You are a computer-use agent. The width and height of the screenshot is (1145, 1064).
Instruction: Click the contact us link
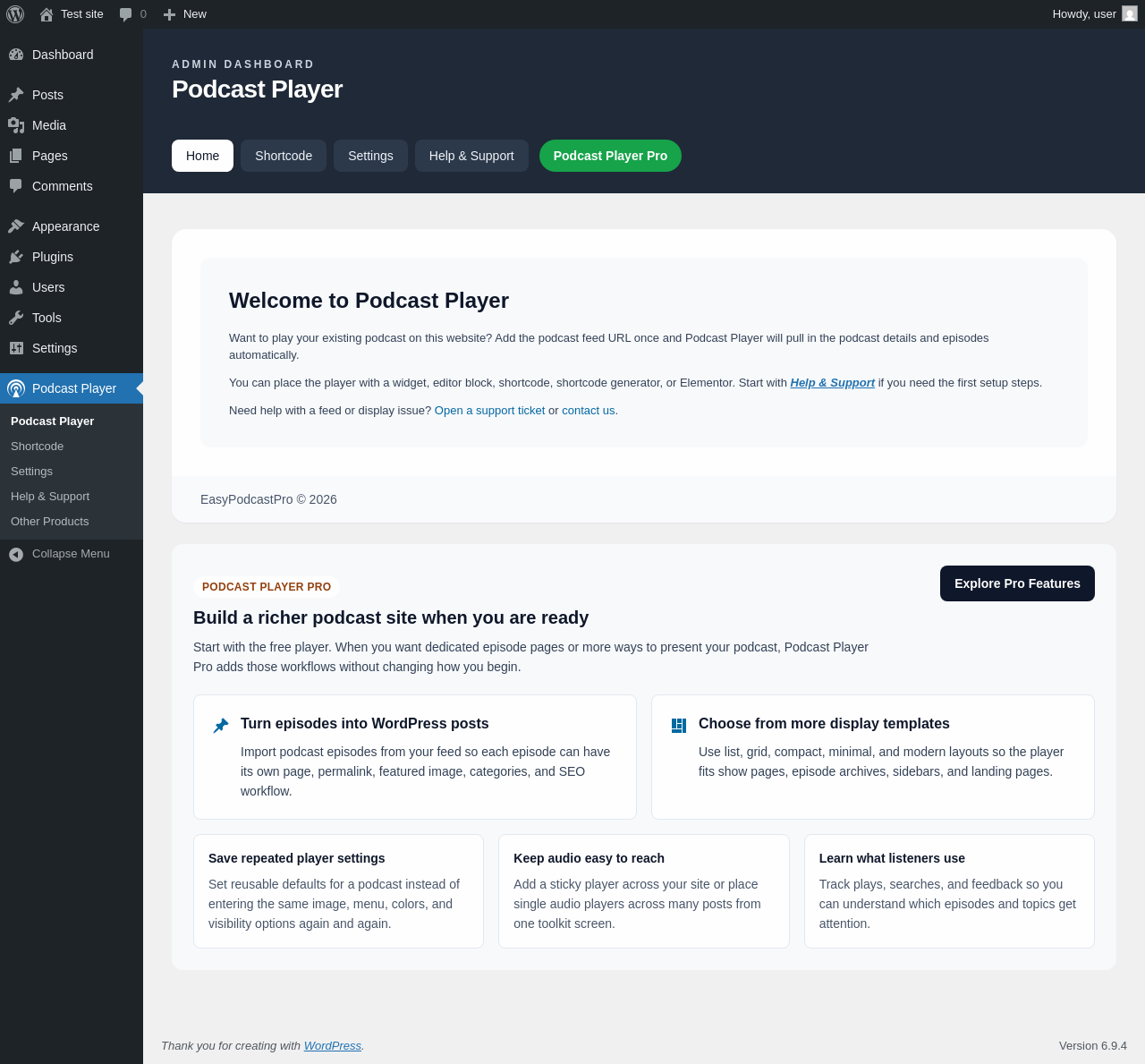click(588, 411)
